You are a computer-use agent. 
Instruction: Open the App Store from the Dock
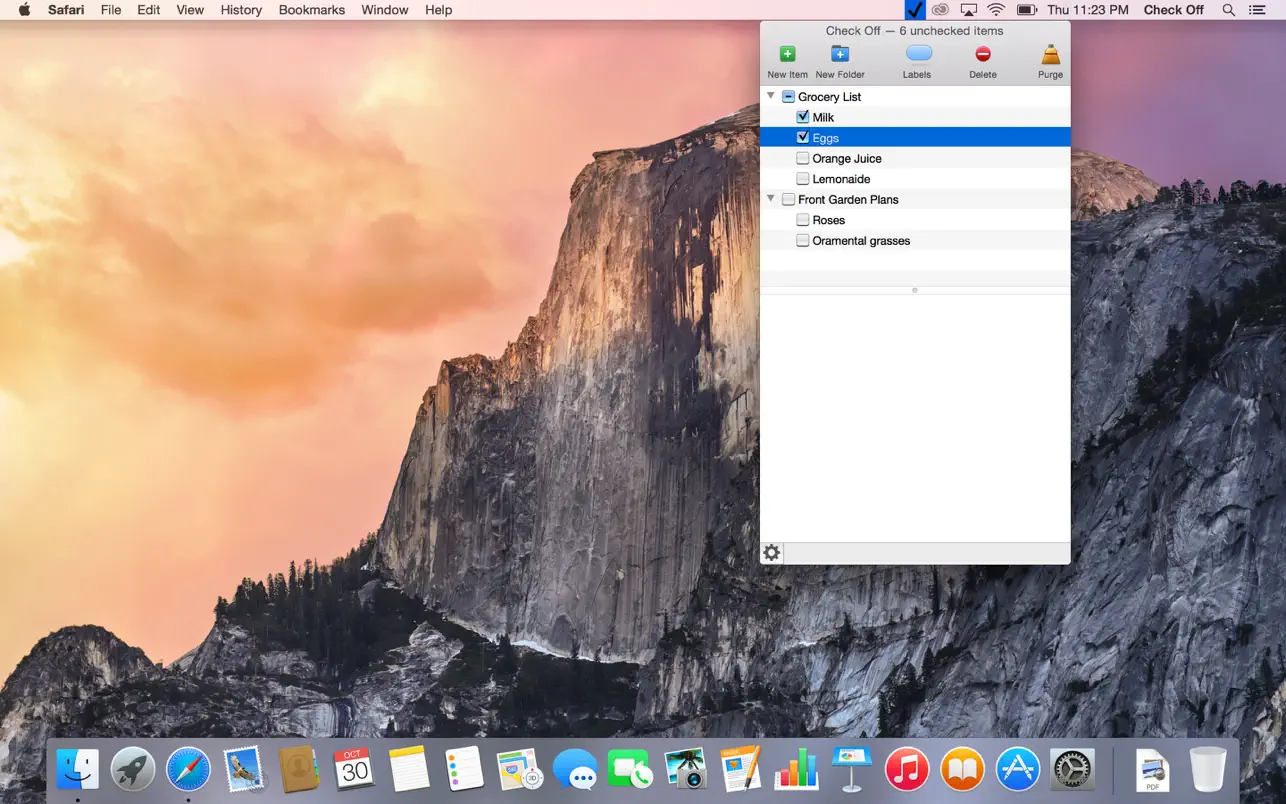click(x=1017, y=770)
